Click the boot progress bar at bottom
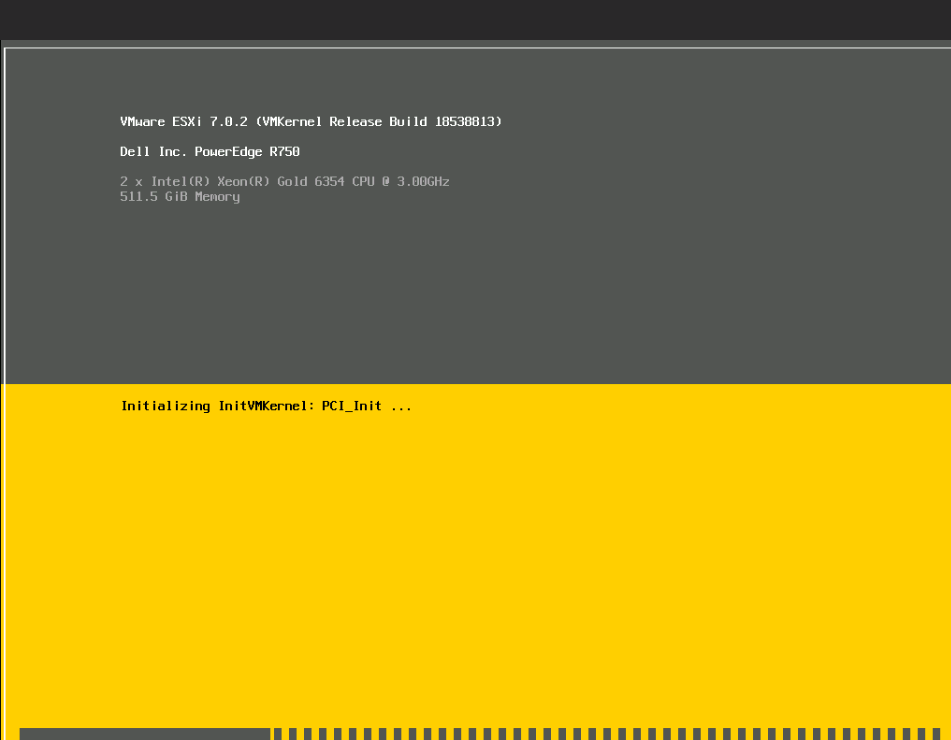Viewport: 951px width, 740px height. [x=482, y=734]
